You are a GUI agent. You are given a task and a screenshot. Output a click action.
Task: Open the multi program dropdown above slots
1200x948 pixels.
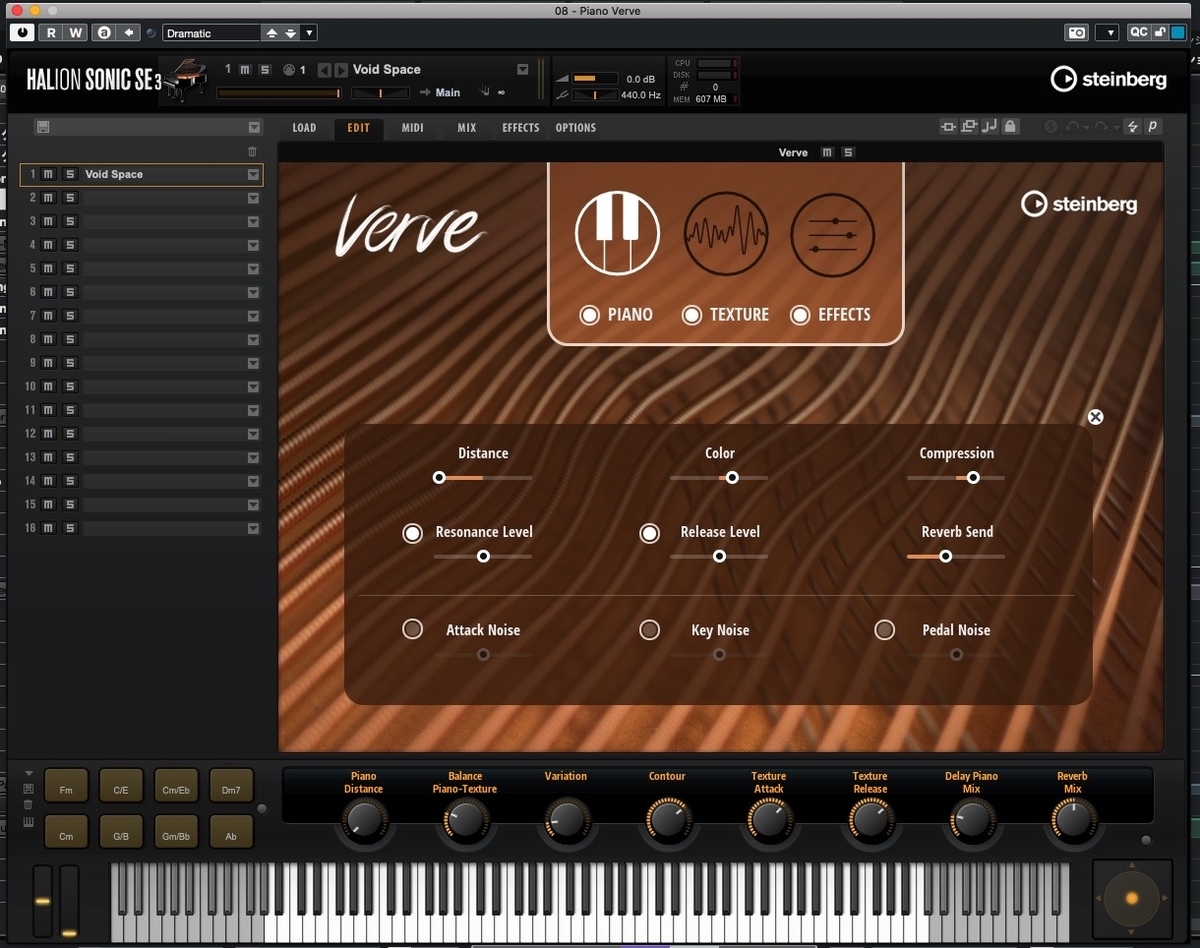(x=254, y=127)
